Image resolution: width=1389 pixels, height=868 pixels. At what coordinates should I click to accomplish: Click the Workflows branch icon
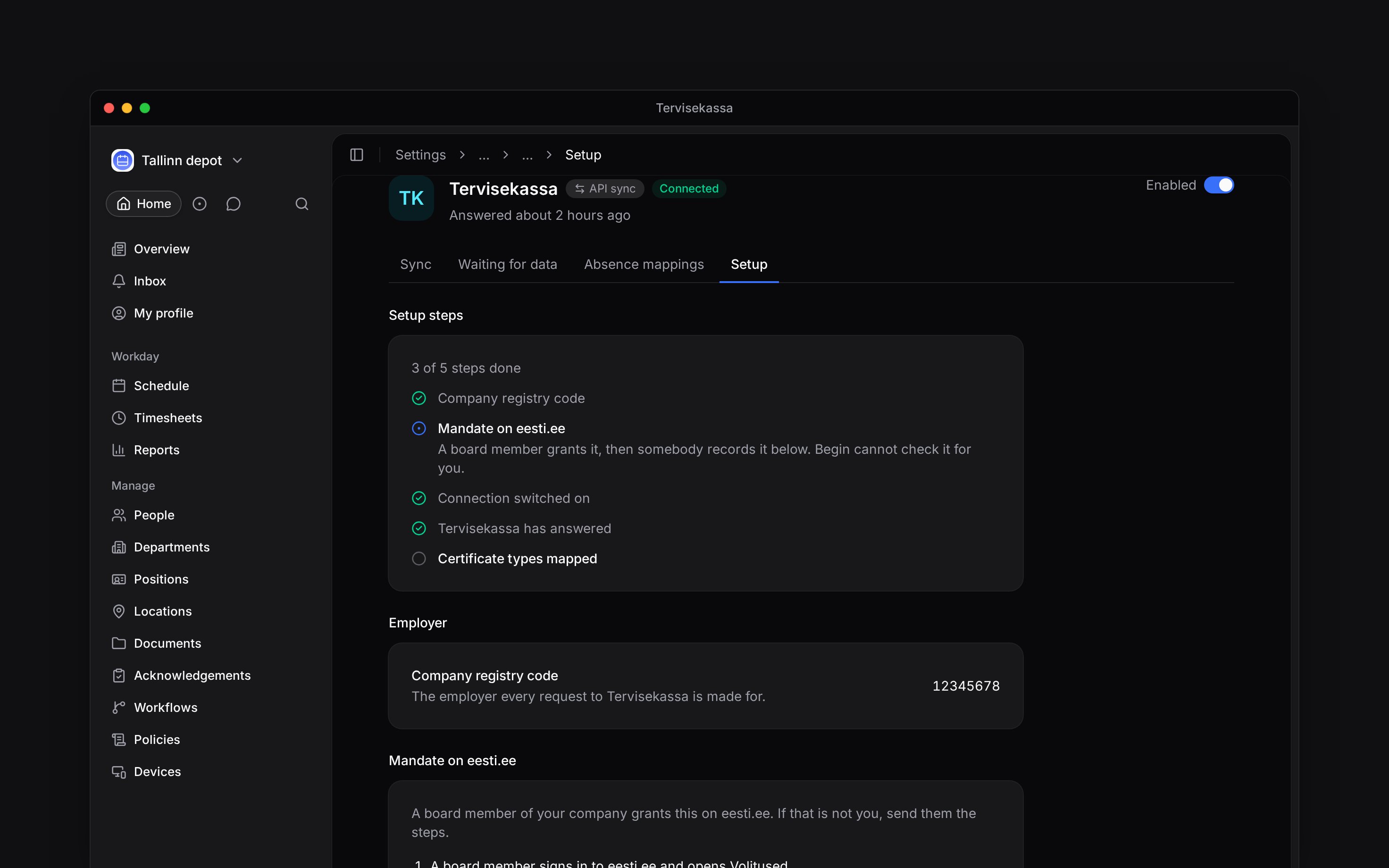pos(119,708)
